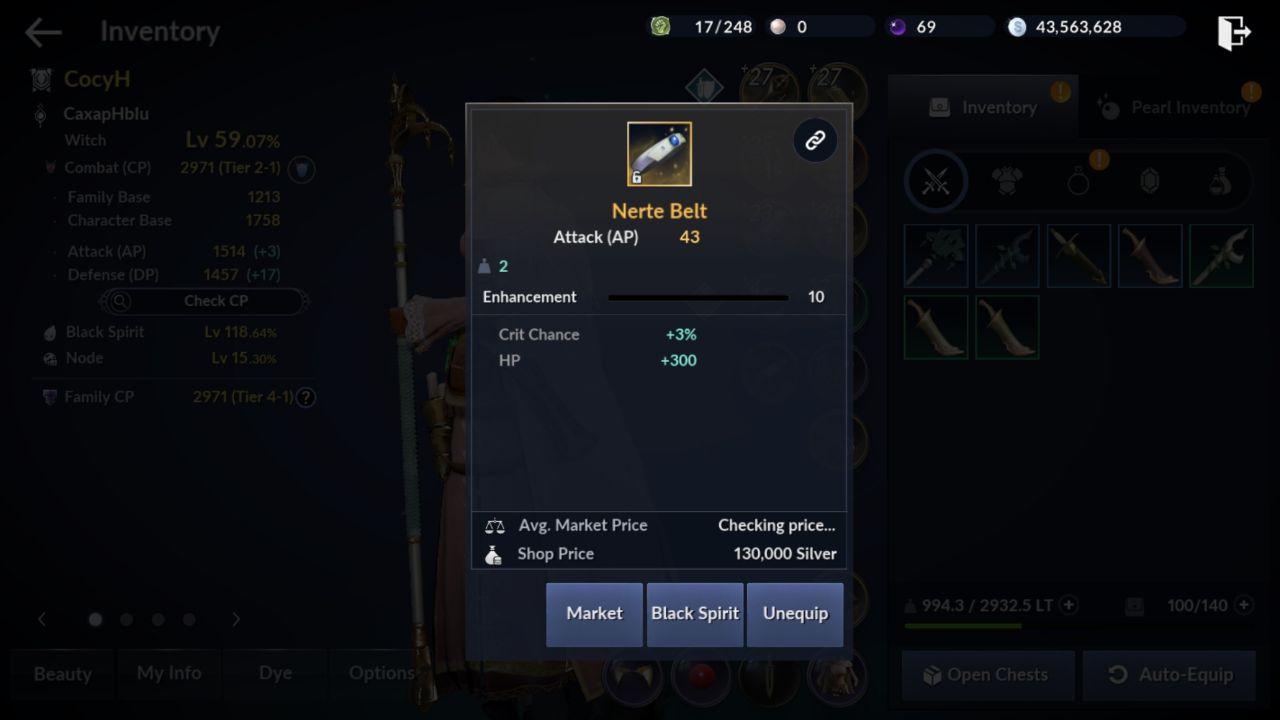Screen dimensions: 1280x720
Task: Select the weapons crossed swords filter
Action: click(x=936, y=181)
